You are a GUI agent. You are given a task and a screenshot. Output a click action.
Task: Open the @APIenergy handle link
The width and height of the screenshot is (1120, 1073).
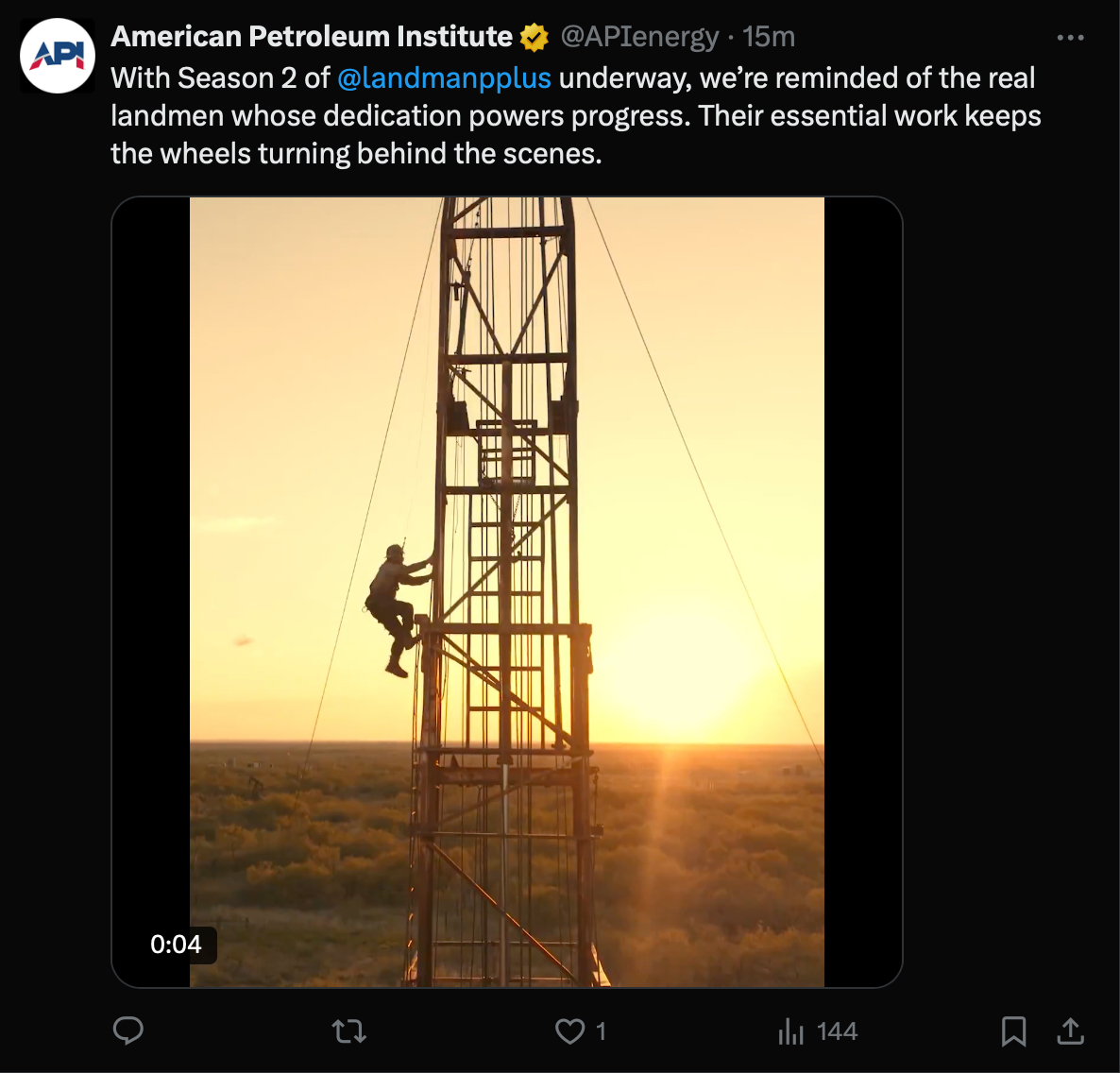coord(639,37)
